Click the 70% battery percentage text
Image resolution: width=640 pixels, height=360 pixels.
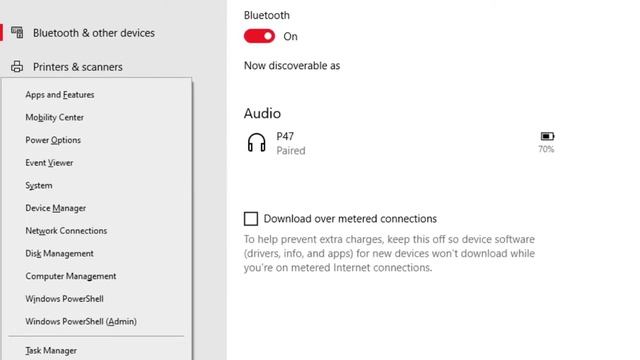pyautogui.click(x=546, y=149)
